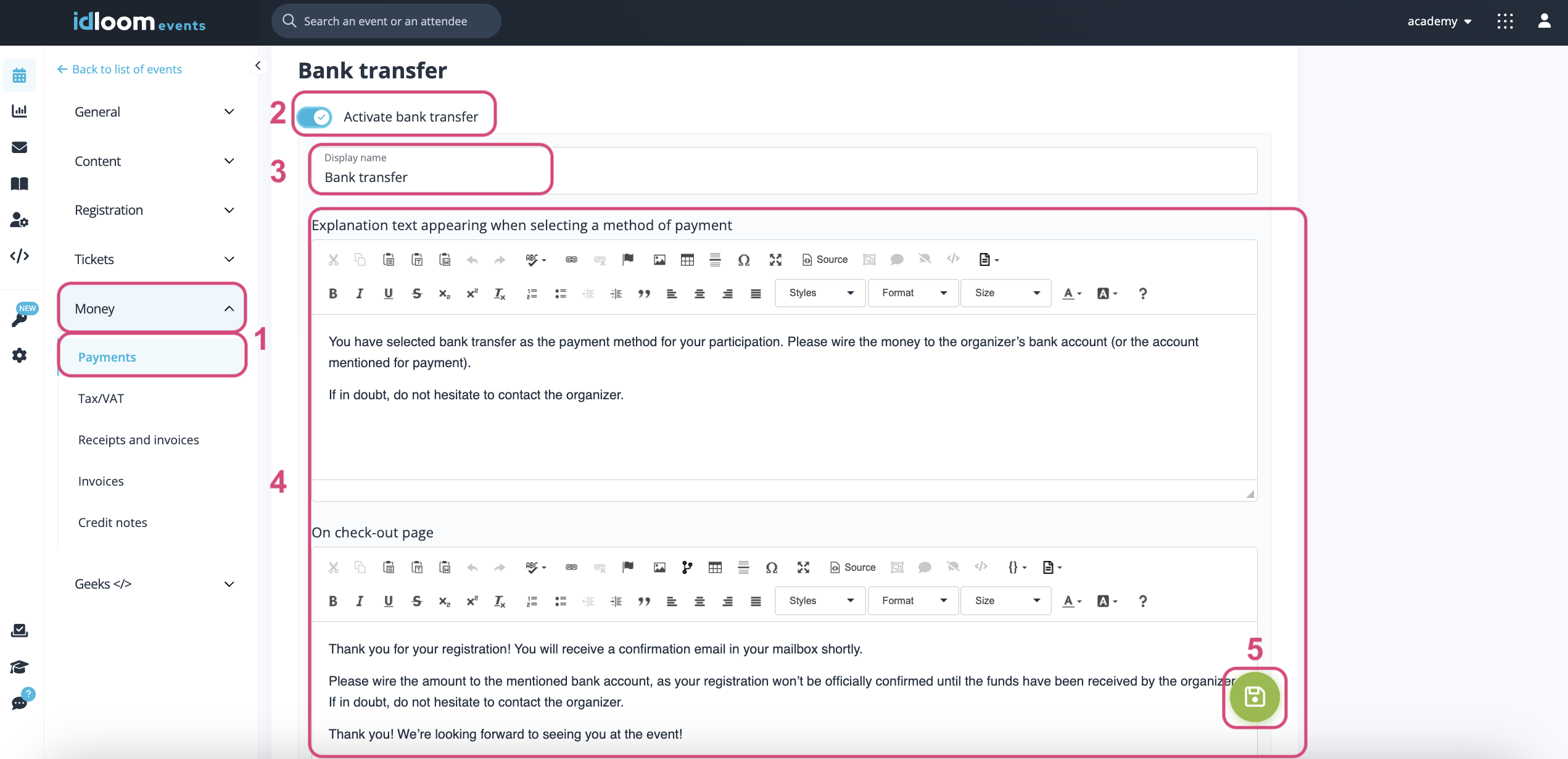The image size is (1568, 759).
Task: Click the Italic formatting icon
Action: [359, 293]
